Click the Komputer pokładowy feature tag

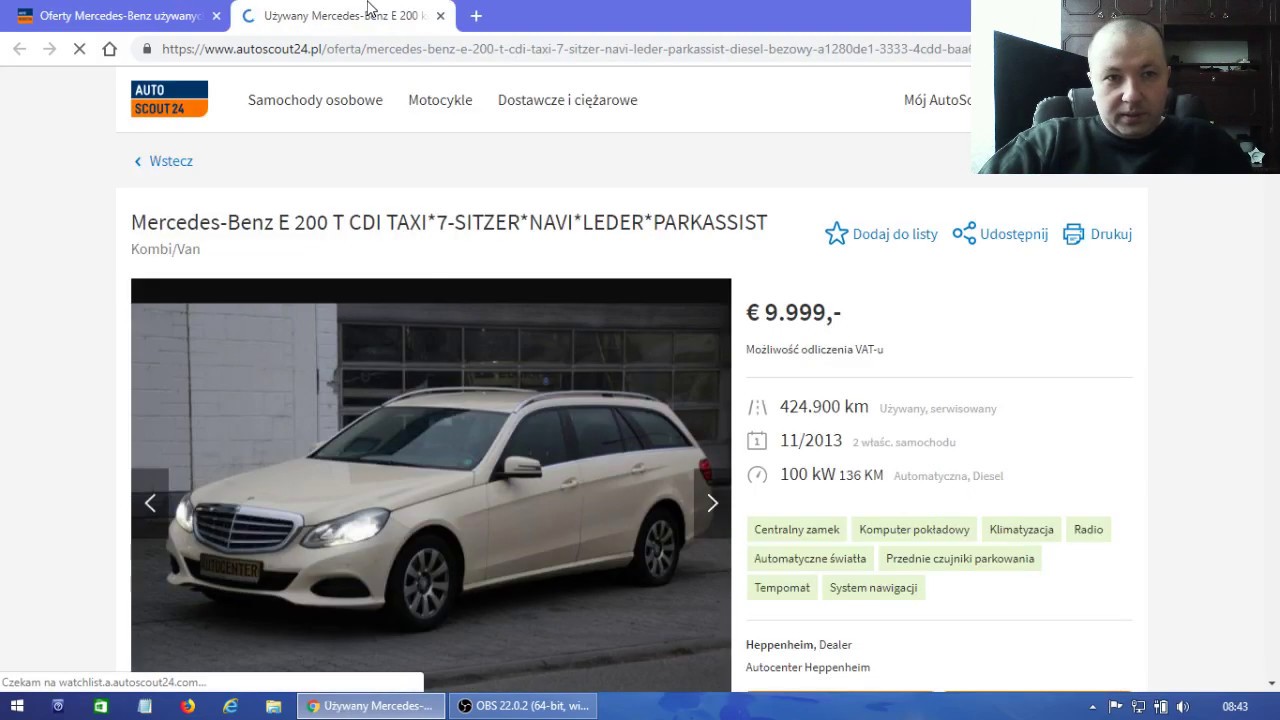click(x=914, y=530)
